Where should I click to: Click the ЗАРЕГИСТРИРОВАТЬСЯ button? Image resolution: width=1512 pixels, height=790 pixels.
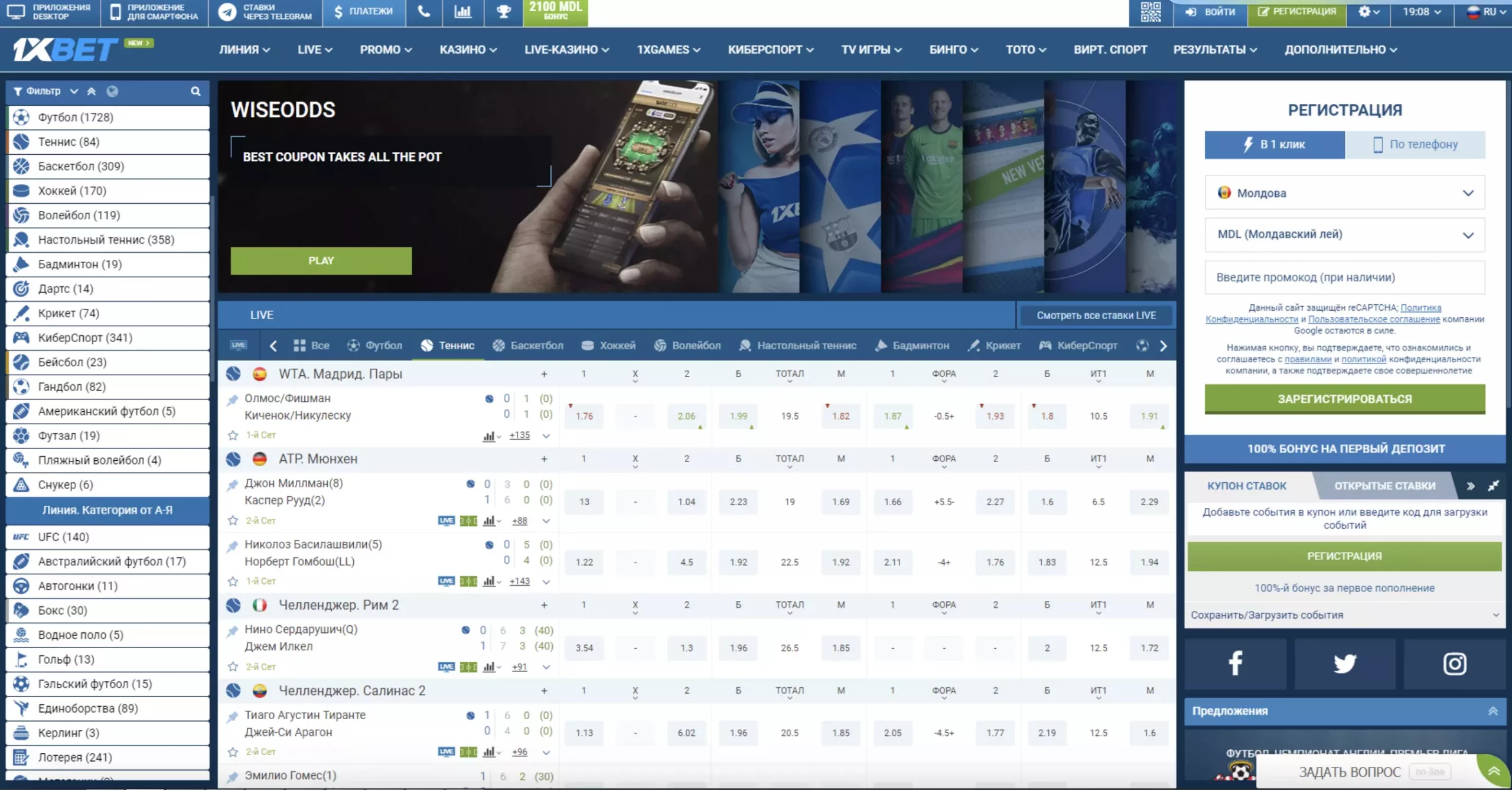click(1344, 399)
